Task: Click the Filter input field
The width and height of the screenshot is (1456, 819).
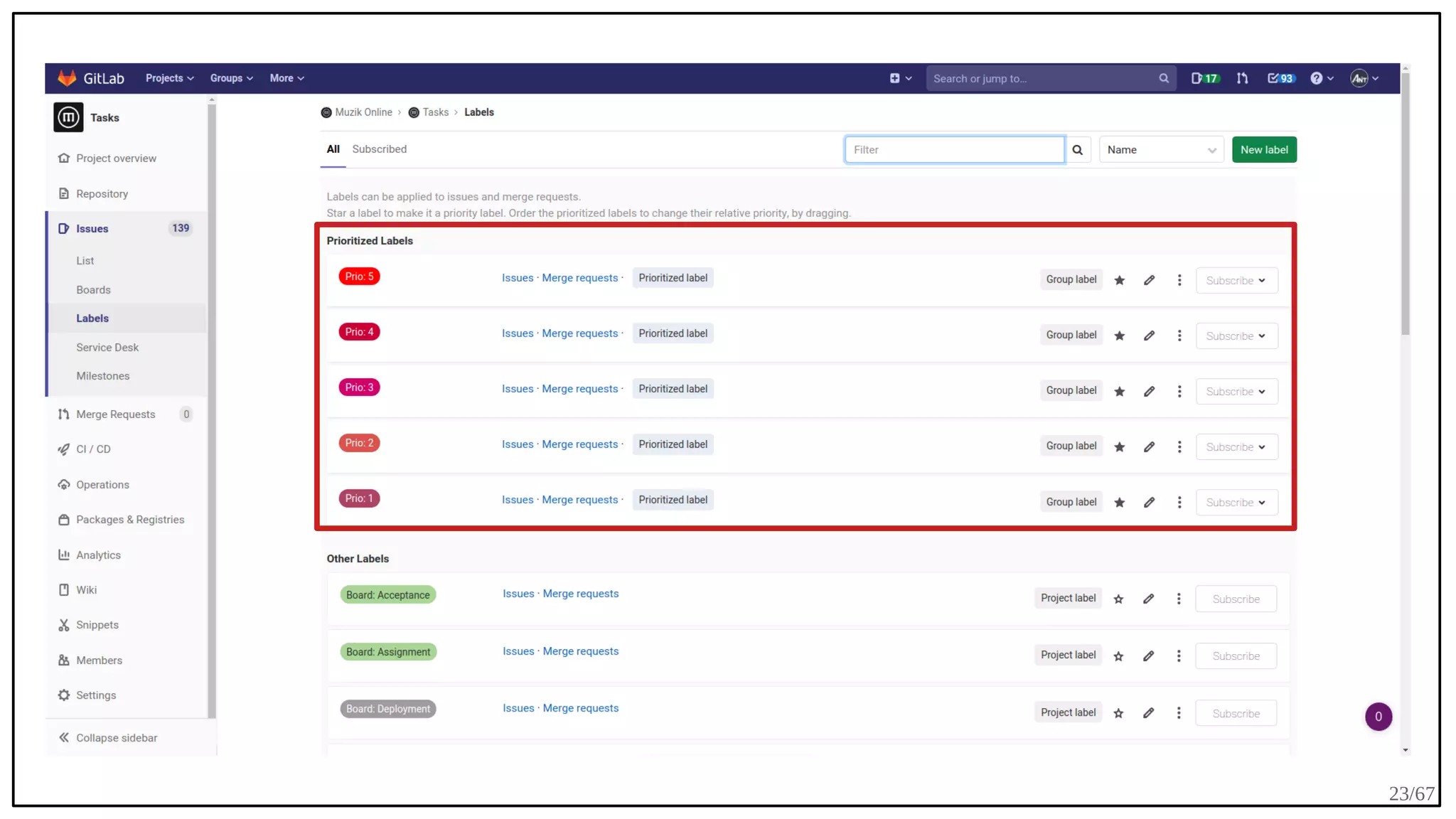Action: point(953,150)
